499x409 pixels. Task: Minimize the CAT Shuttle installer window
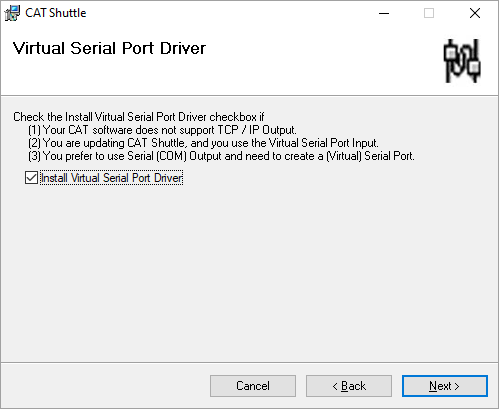click(384, 13)
